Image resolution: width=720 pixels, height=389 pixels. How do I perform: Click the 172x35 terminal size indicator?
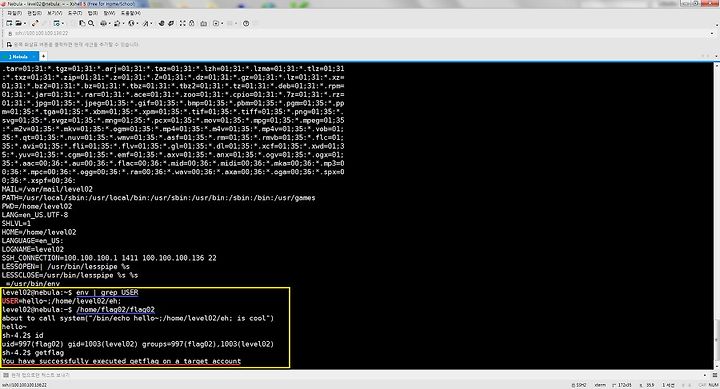622,385
